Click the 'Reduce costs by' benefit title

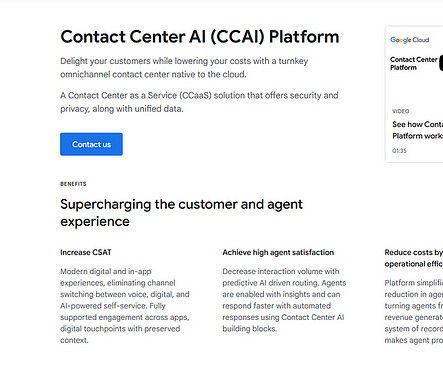point(414,252)
